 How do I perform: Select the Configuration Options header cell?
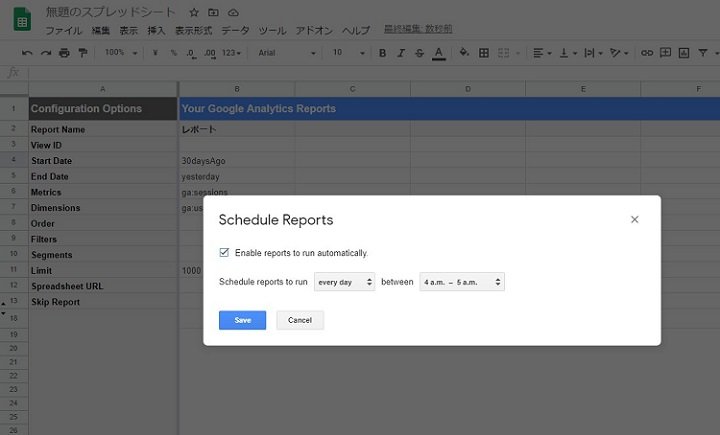point(103,109)
